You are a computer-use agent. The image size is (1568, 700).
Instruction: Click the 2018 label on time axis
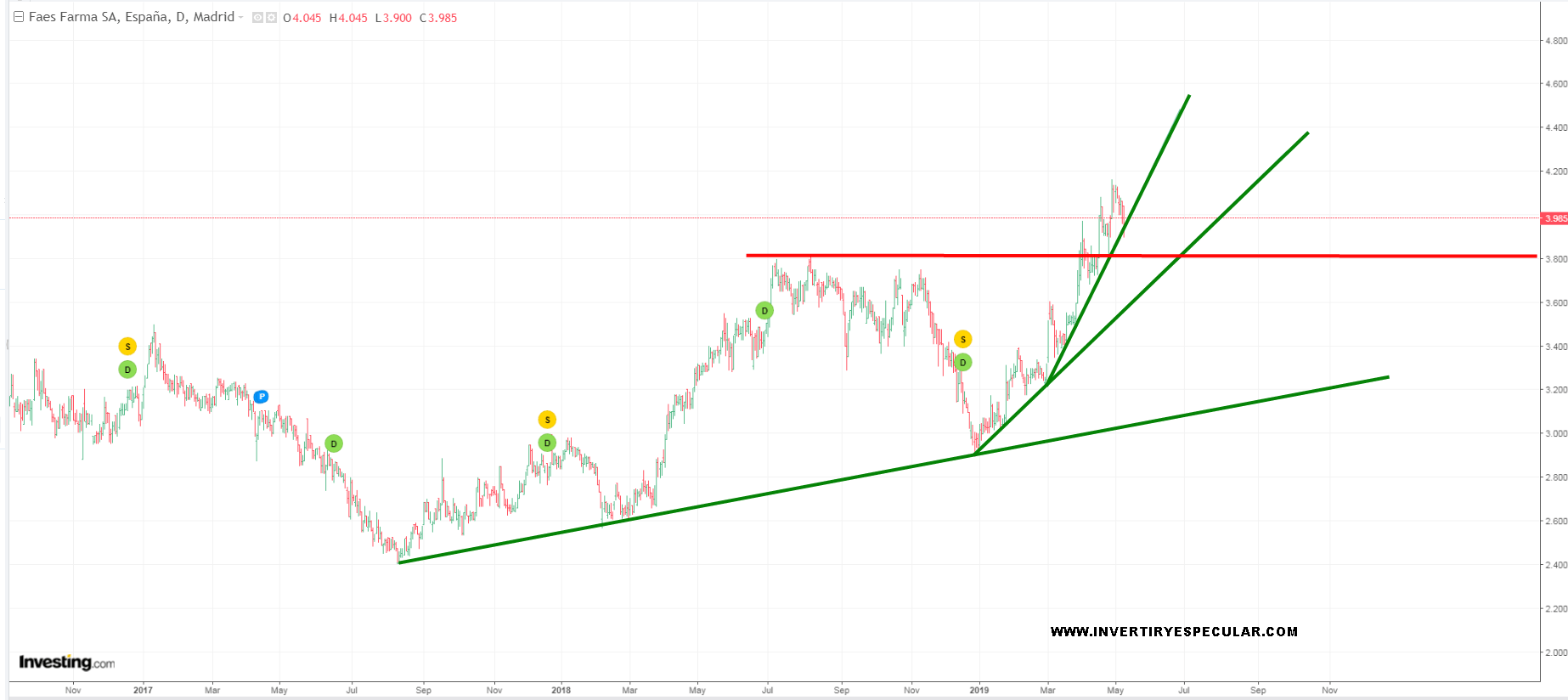(x=561, y=690)
